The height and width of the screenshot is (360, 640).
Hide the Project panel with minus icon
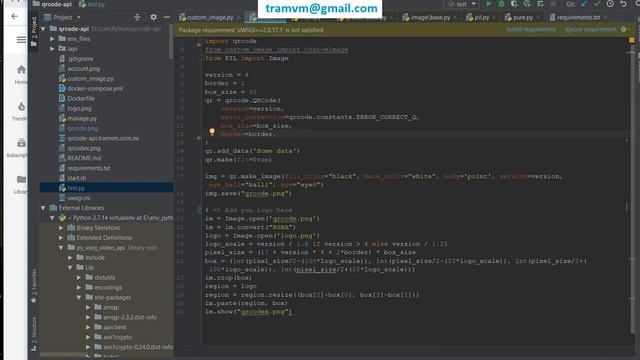[x=167, y=17]
